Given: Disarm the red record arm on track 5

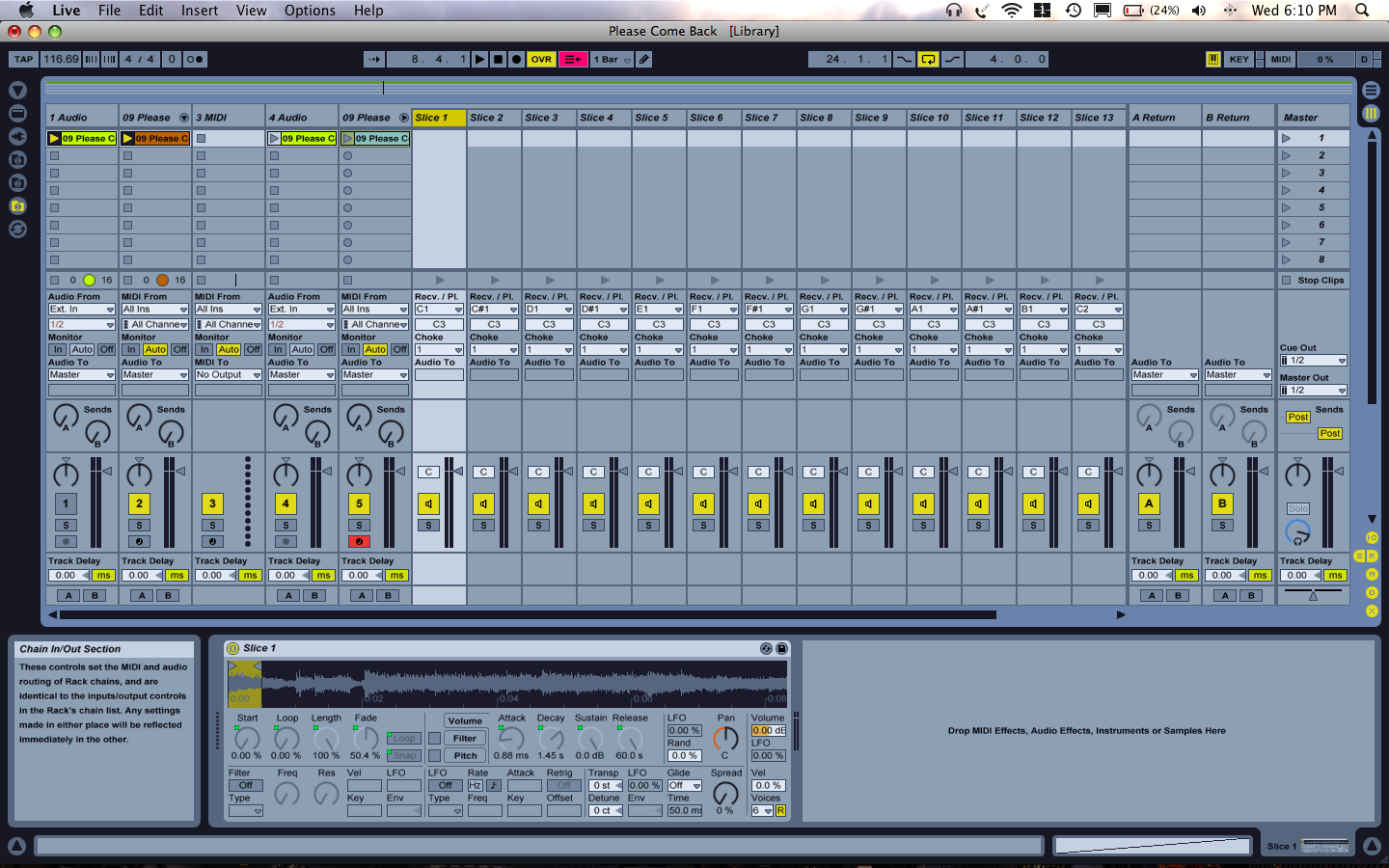Looking at the screenshot, I should 359,541.
